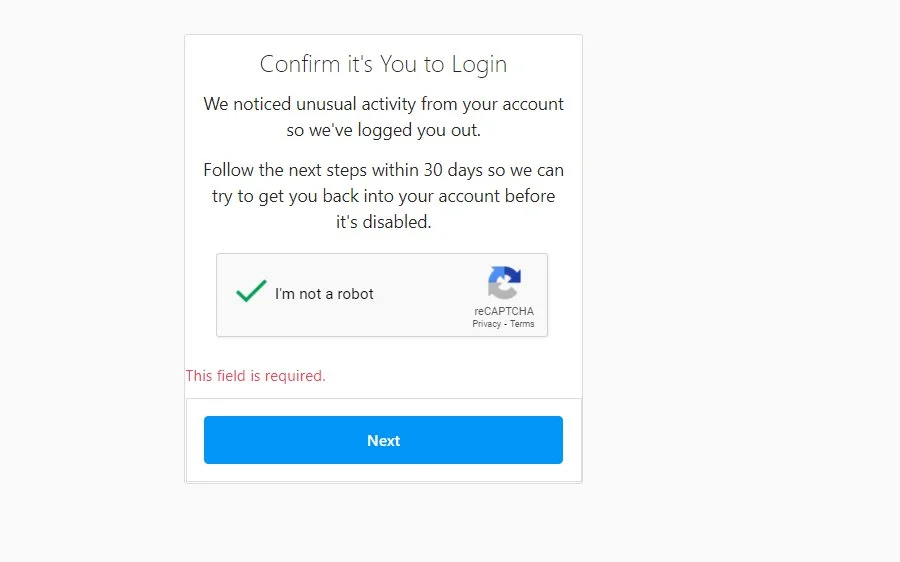Open the reCAPTCHA Terms link
900x562 pixels.
(522, 324)
